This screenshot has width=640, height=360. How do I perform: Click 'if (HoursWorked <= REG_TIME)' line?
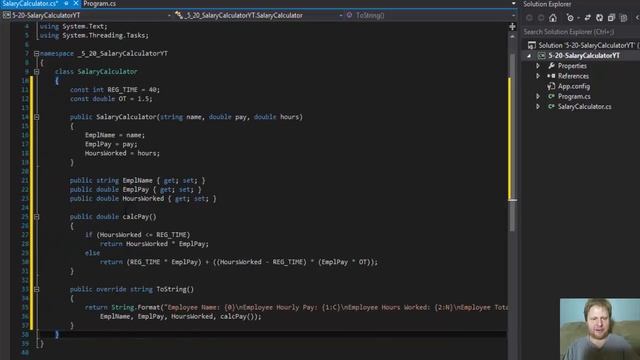tap(138, 235)
